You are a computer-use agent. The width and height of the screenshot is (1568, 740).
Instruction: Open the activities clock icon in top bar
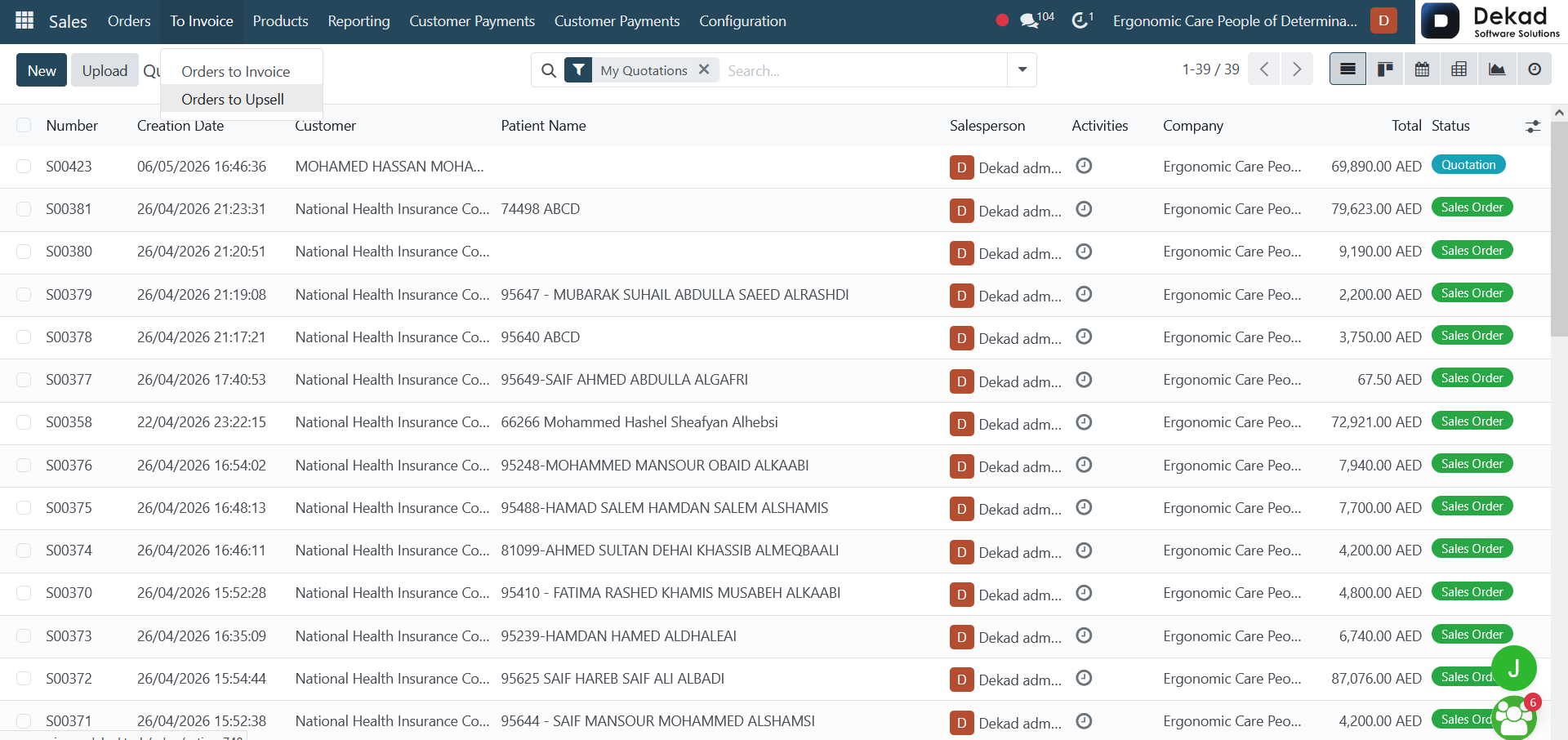[x=1082, y=20]
